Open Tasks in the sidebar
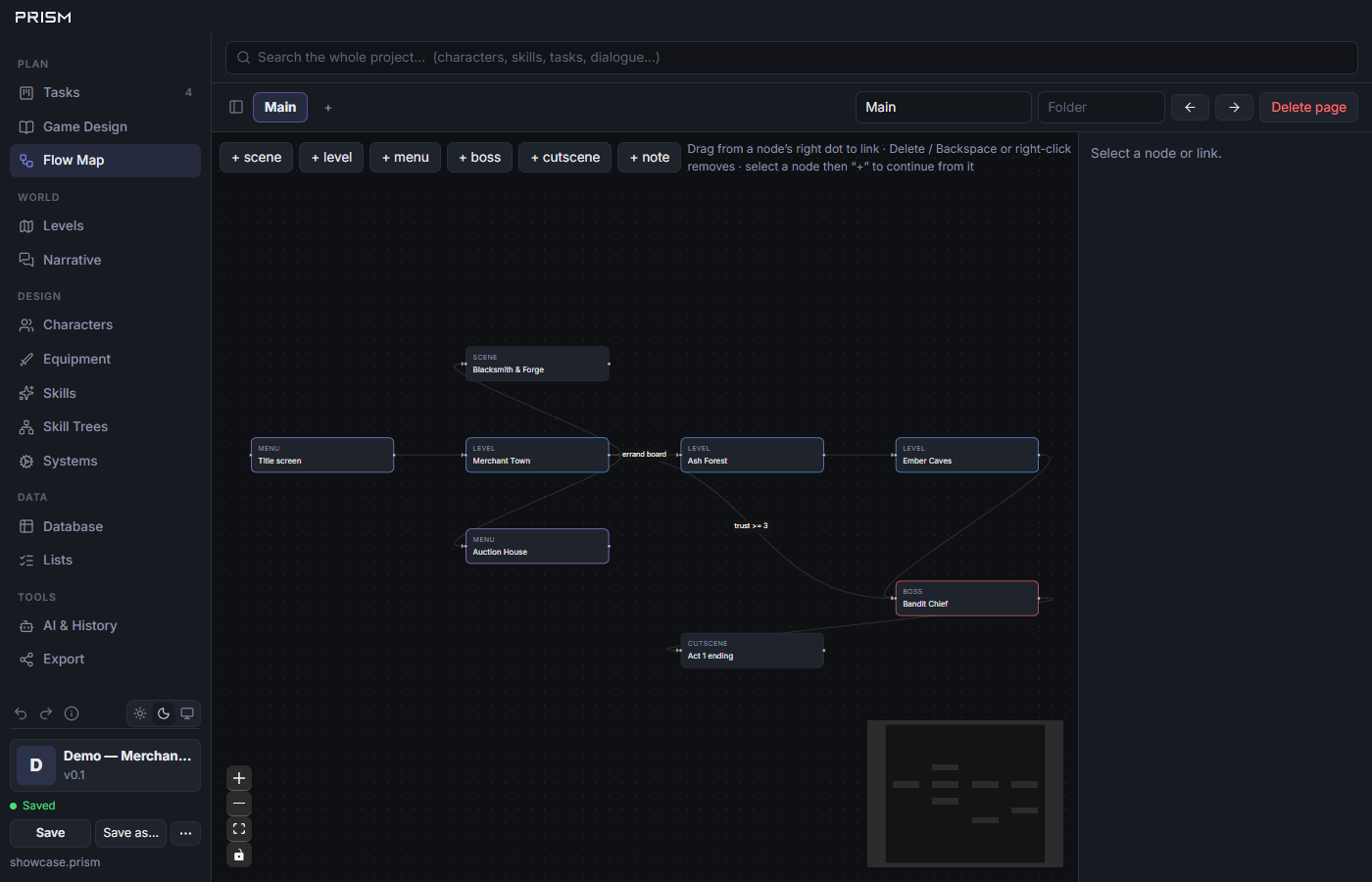Viewport: 1372px width, 882px height. 105,92
